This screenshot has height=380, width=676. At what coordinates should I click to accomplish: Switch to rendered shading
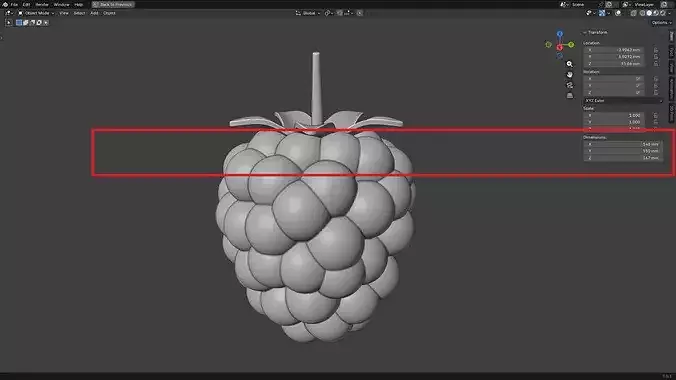pos(662,13)
